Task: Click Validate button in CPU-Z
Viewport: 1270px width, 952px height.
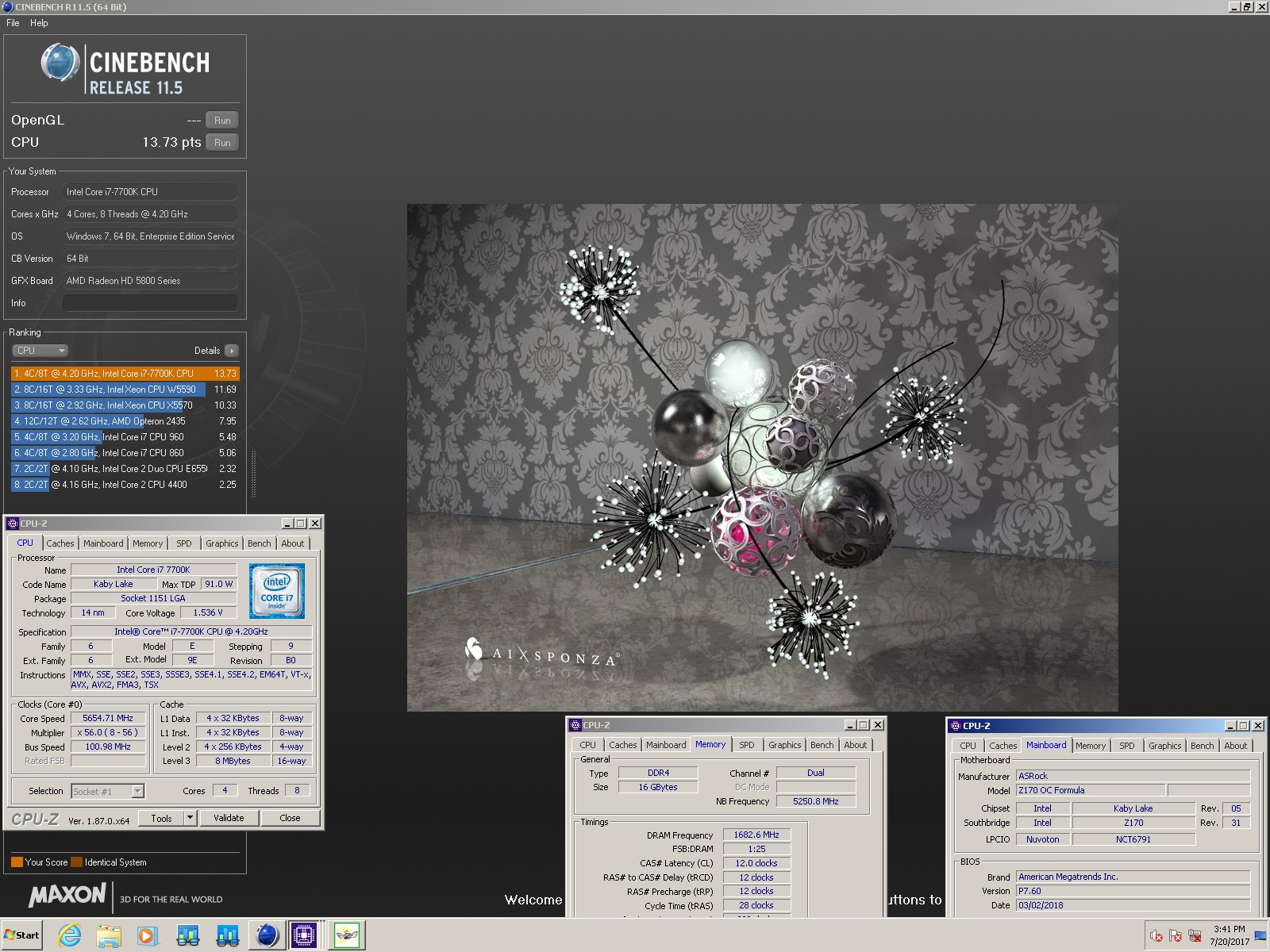Action: [x=229, y=818]
